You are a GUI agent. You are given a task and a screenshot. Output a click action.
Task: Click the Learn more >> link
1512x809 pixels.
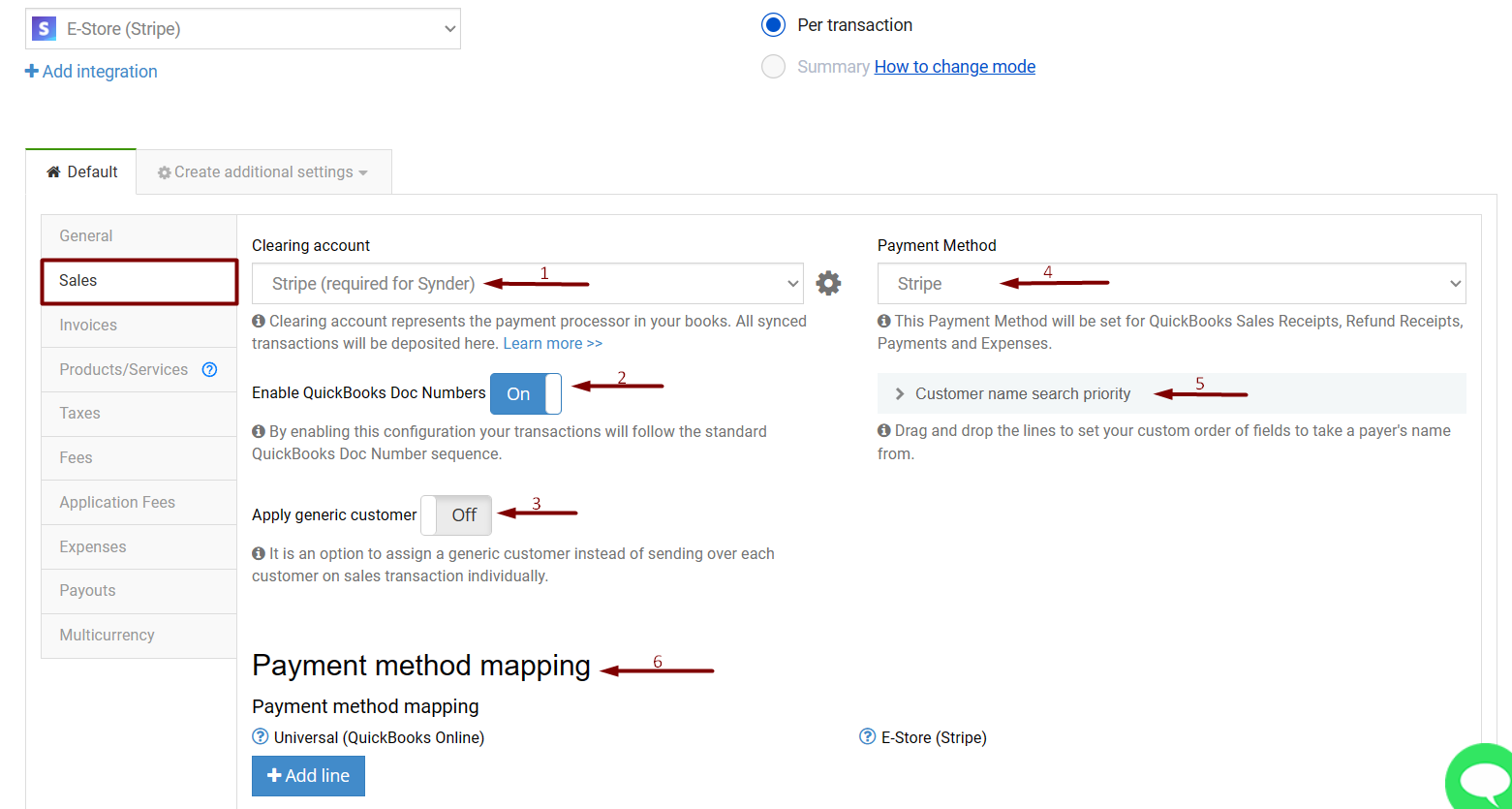pos(553,343)
